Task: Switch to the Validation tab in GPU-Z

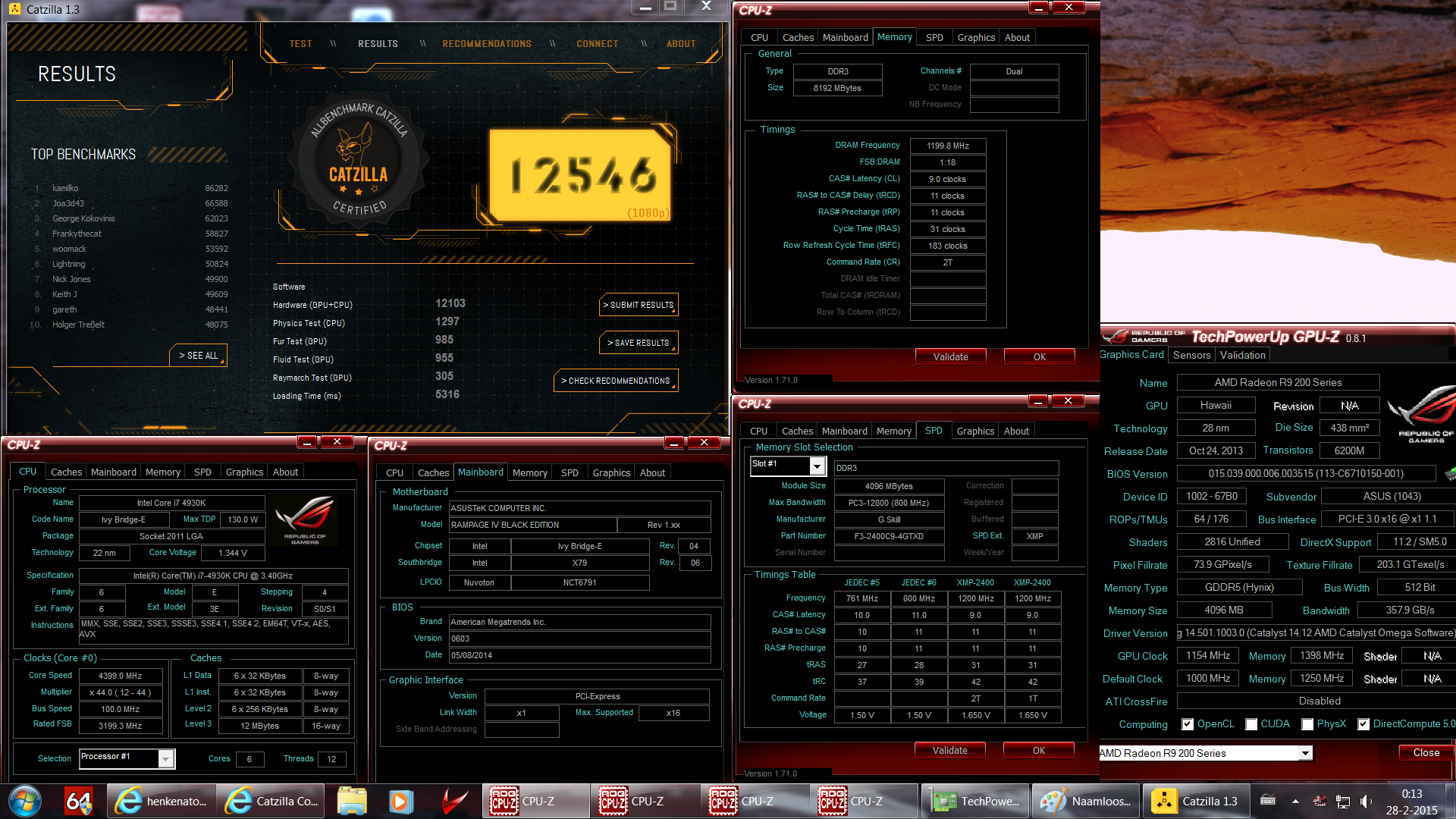Action: [x=1242, y=355]
